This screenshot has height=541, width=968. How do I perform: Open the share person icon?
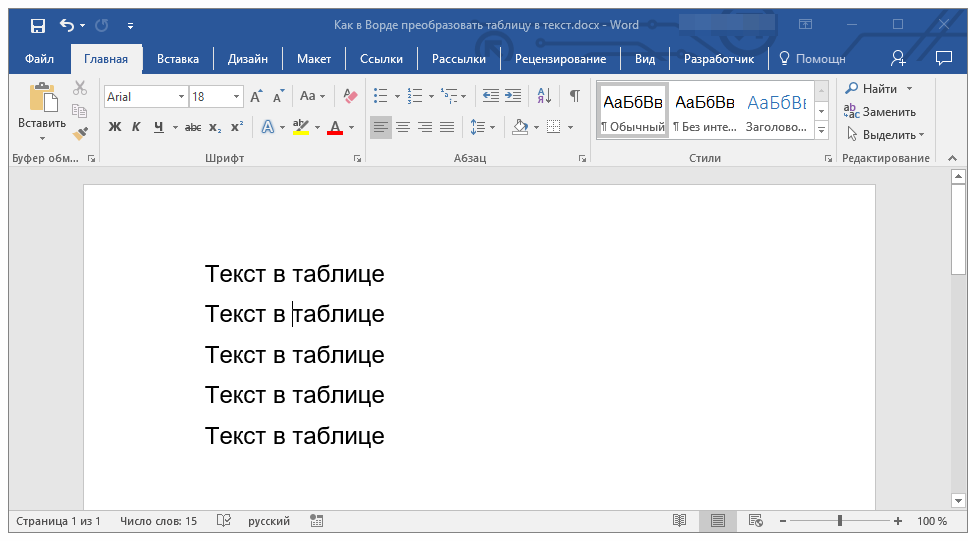point(898,59)
